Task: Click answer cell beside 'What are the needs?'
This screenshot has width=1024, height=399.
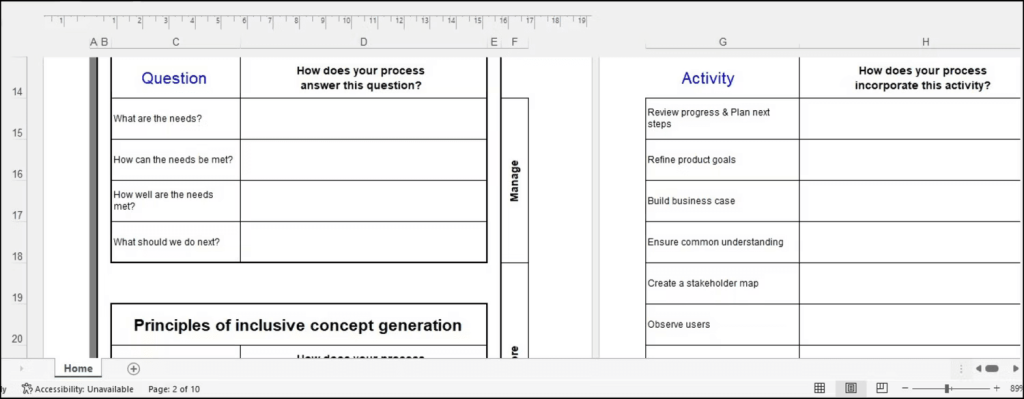Action: click(x=364, y=119)
